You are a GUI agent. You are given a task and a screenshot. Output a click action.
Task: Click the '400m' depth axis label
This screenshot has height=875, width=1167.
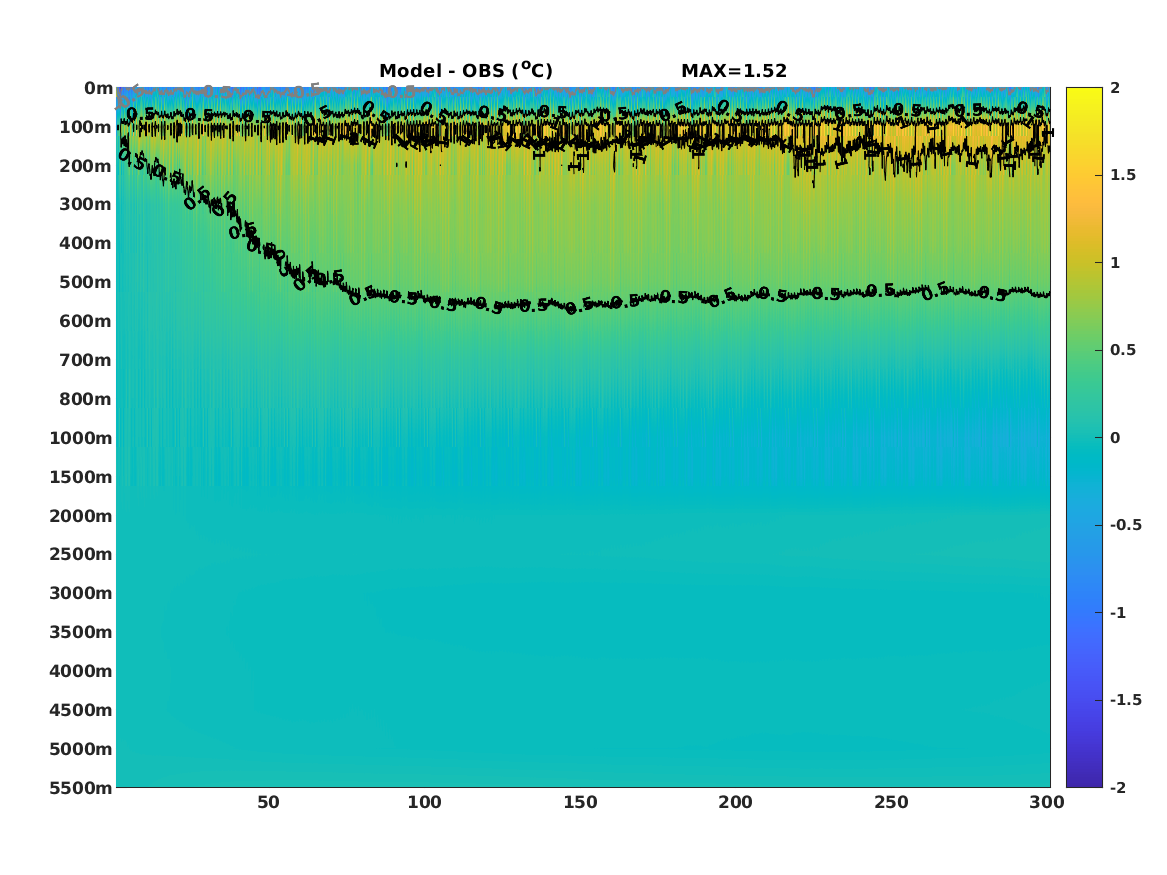[x=86, y=243]
